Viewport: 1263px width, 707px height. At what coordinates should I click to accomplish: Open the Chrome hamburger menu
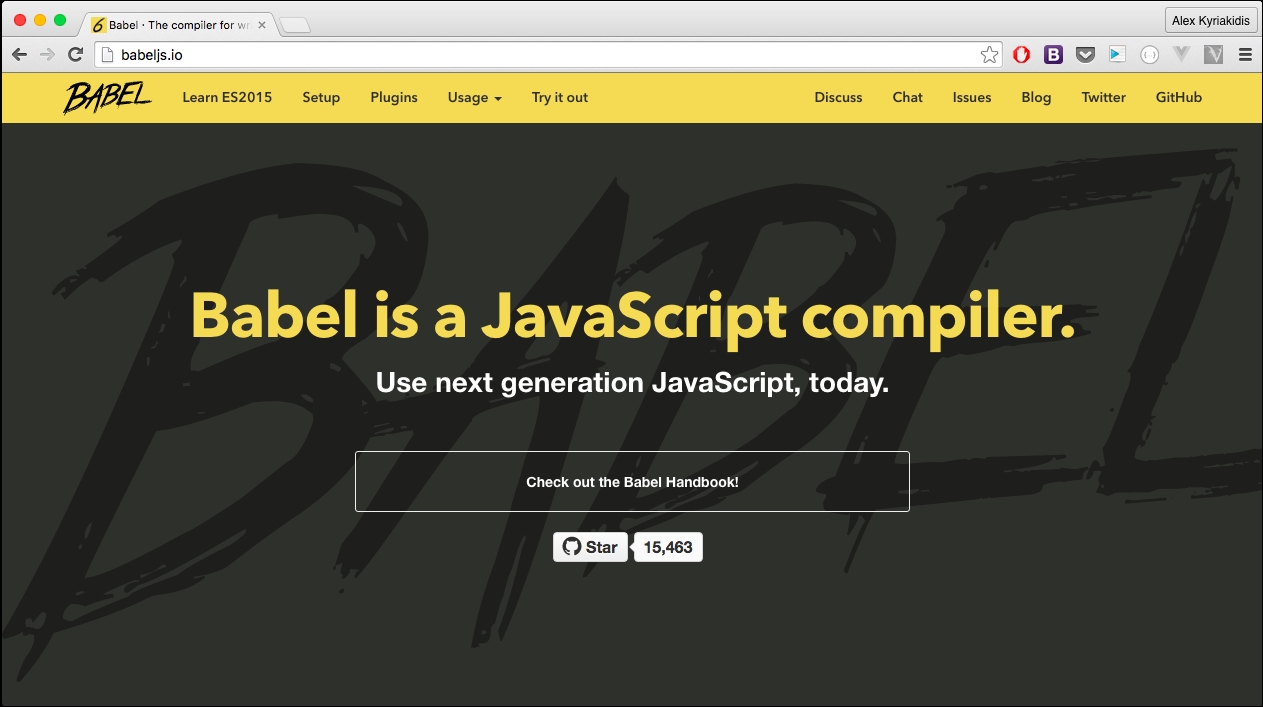click(x=1245, y=55)
